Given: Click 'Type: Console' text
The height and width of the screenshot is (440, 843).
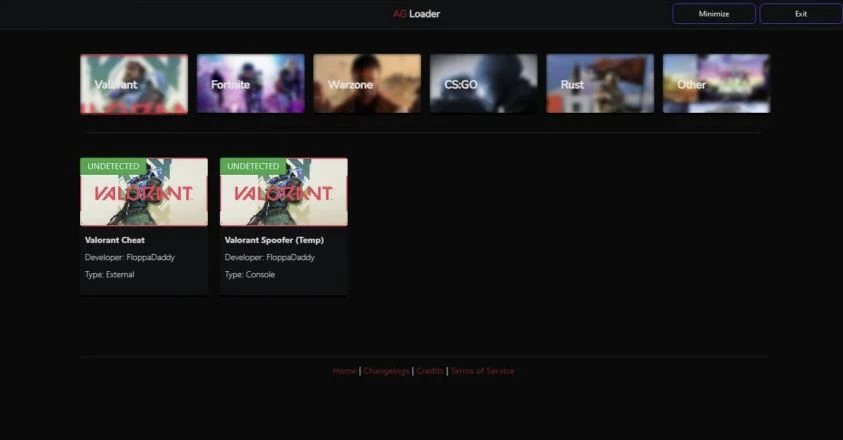Looking at the screenshot, I should pyautogui.click(x=249, y=274).
